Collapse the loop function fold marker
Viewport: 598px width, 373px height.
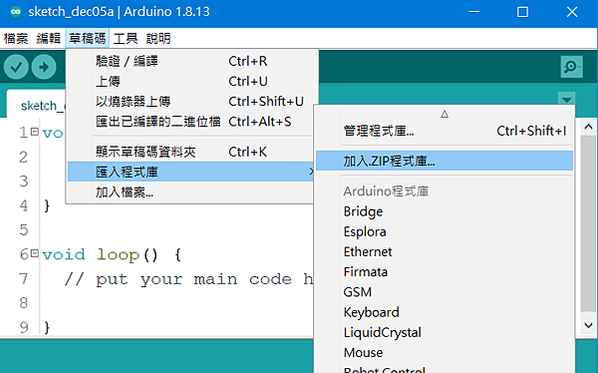coord(35,253)
